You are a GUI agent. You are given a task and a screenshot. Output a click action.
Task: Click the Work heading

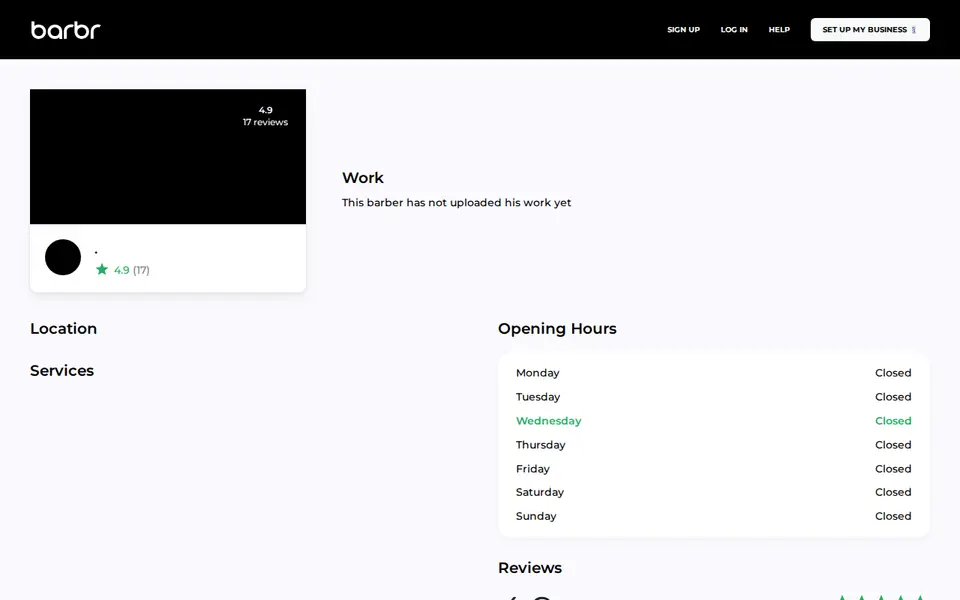click(x=362, y=178)
